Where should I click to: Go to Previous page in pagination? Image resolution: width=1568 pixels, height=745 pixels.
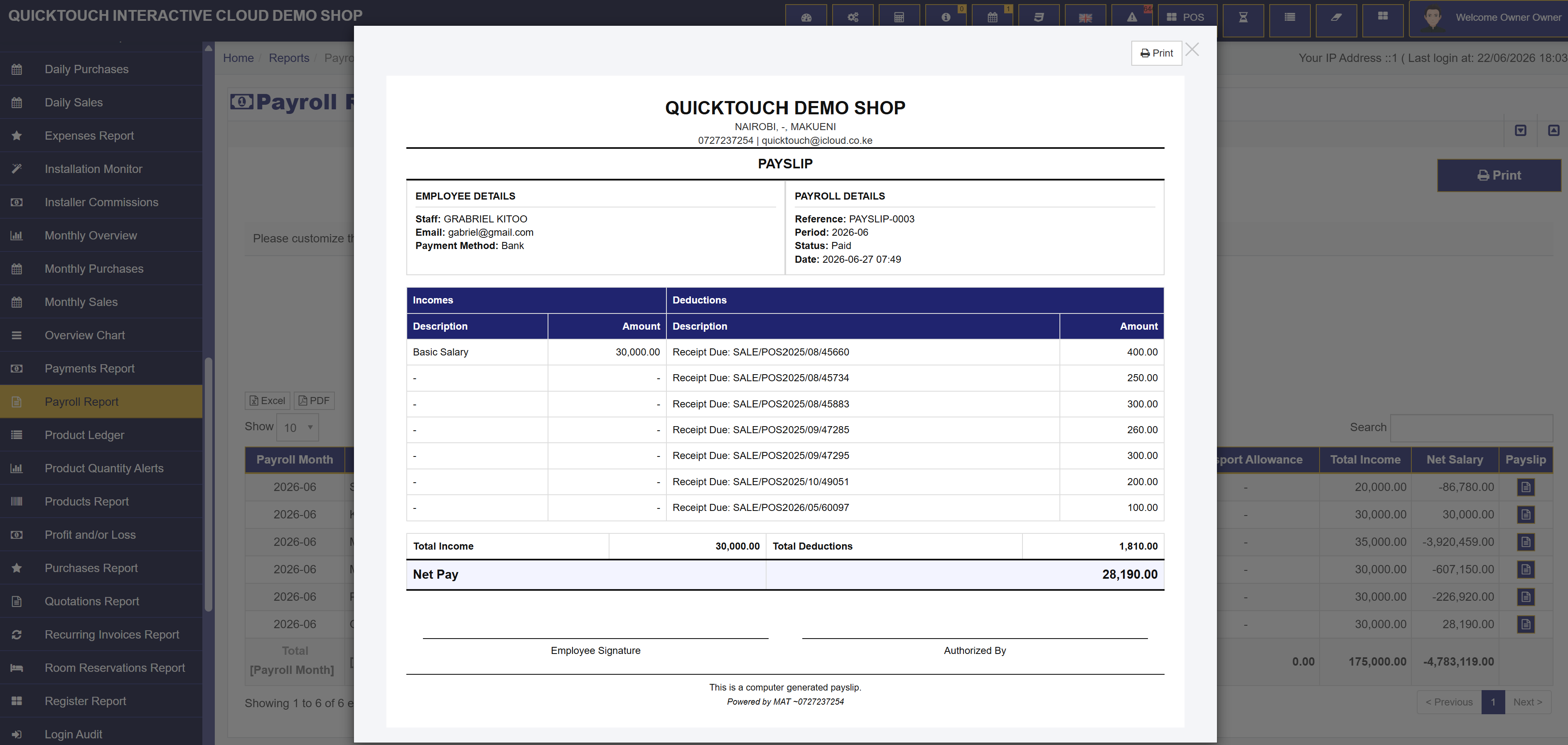(x=1449, y=702)
